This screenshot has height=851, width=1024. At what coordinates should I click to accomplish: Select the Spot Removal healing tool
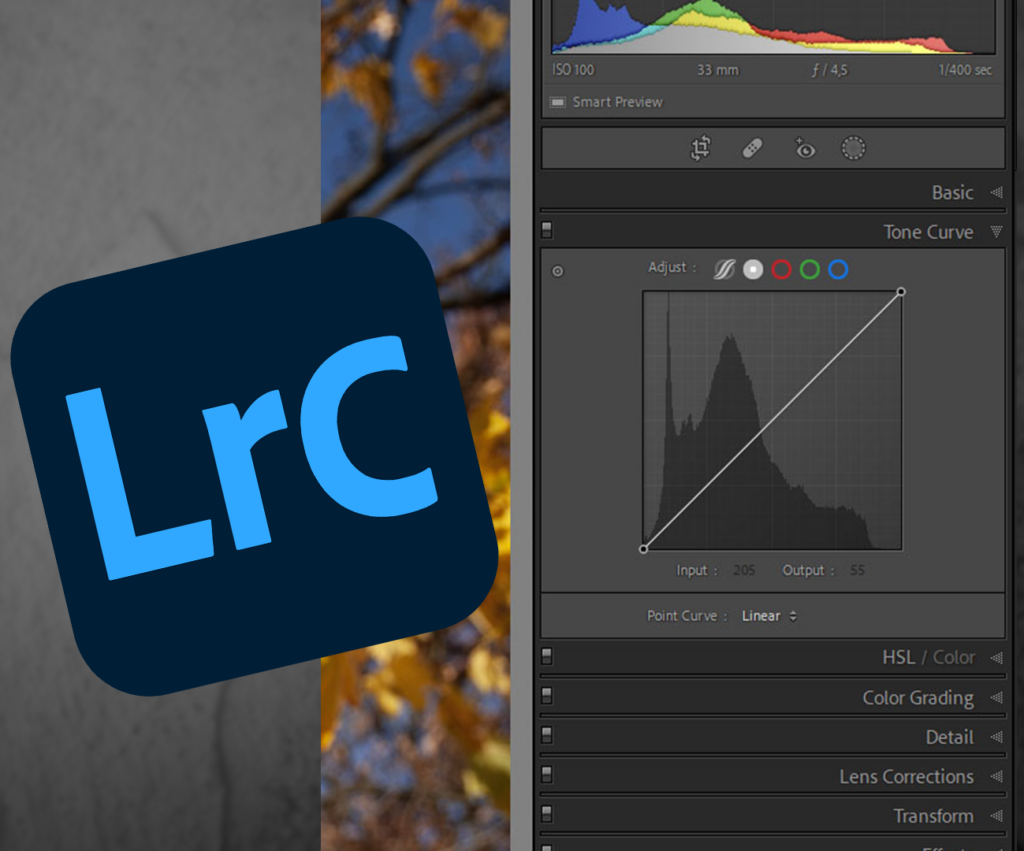coord(751,148)
